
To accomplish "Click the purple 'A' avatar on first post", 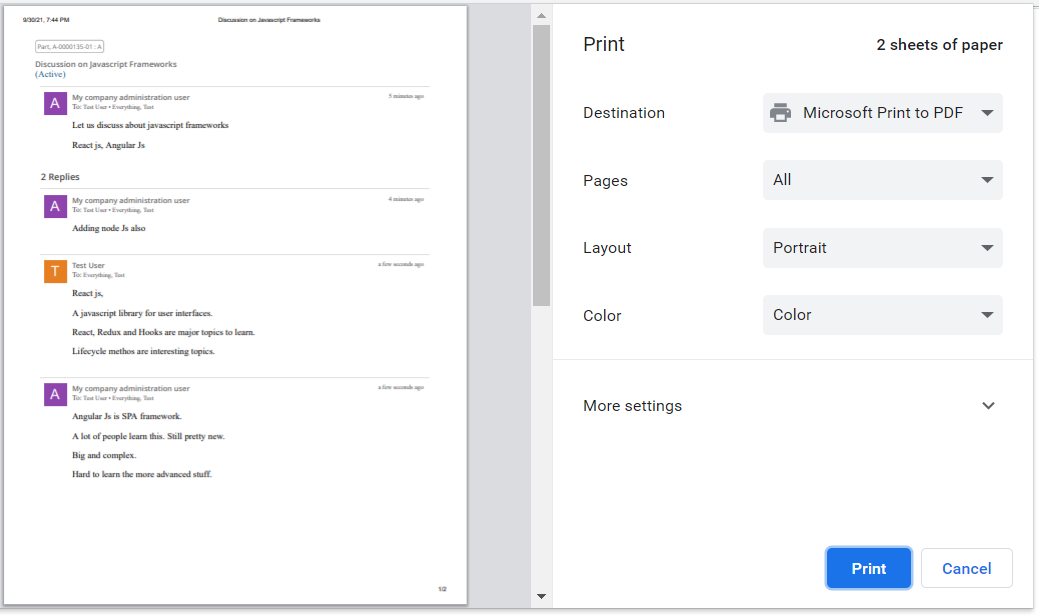I will tap(55, 103).
